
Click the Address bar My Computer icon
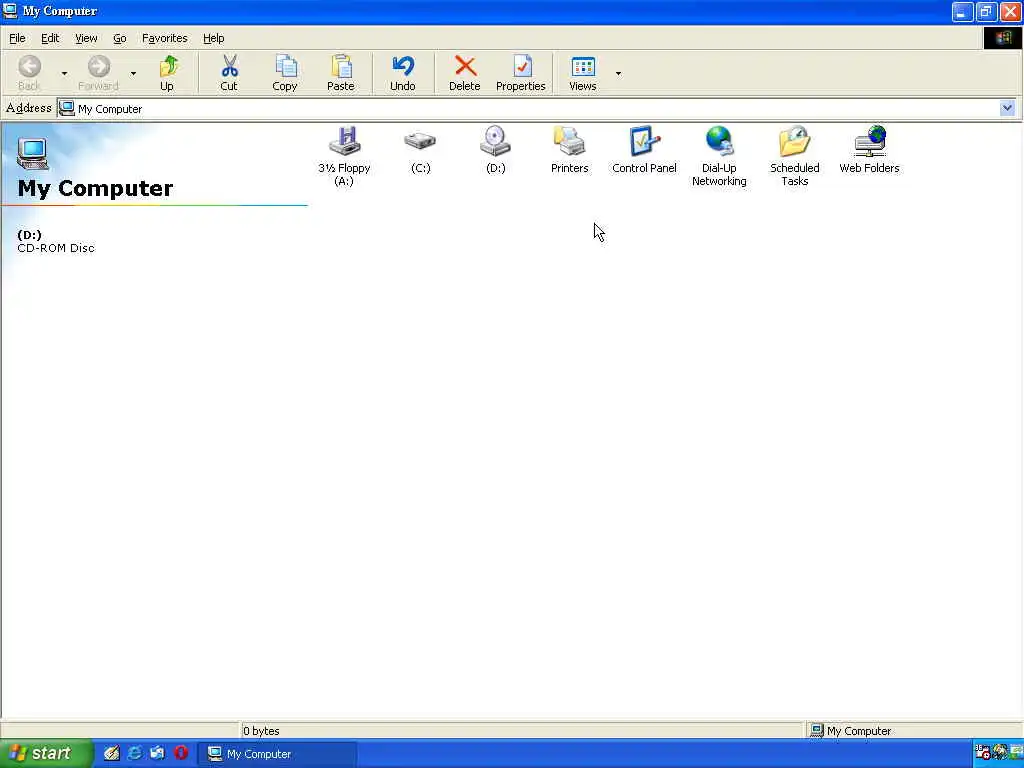(67, 108)
